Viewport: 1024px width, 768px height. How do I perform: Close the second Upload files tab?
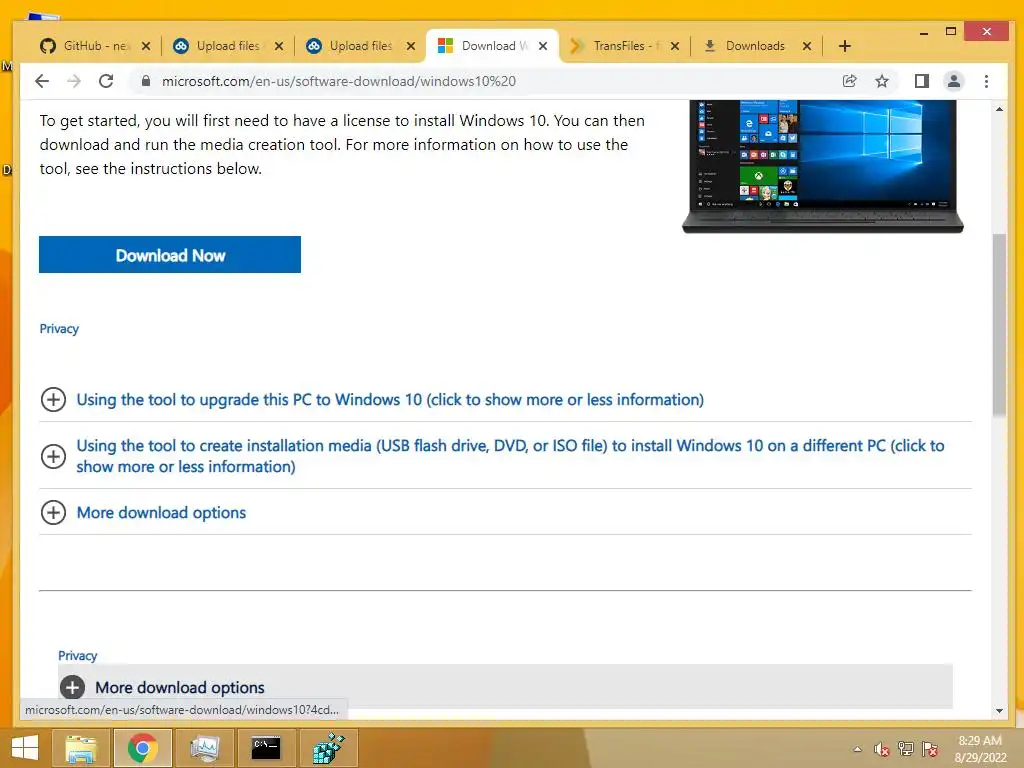[x=411, y=46]
